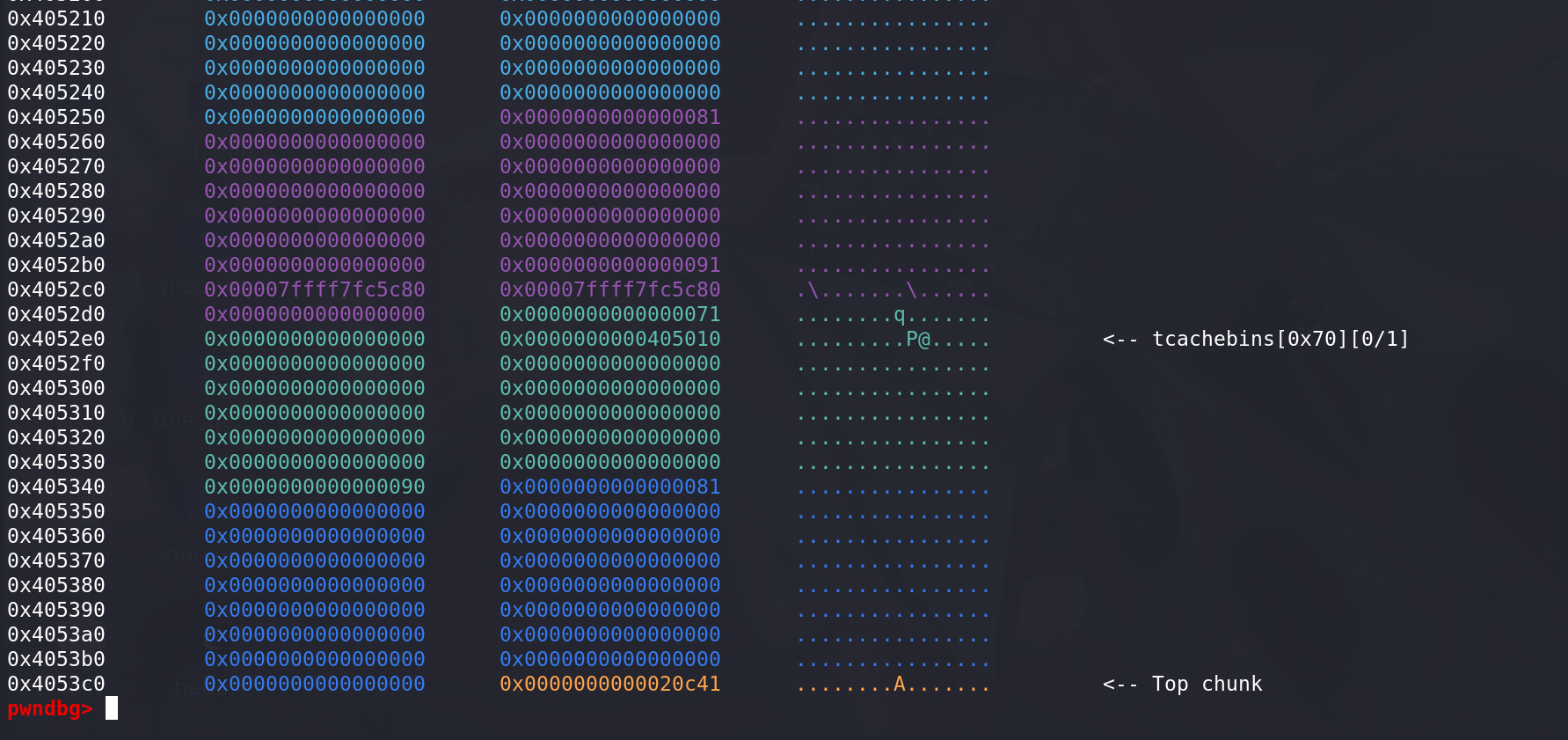
Task: Select the address 0x4052e0
Action: coord(56,339)
